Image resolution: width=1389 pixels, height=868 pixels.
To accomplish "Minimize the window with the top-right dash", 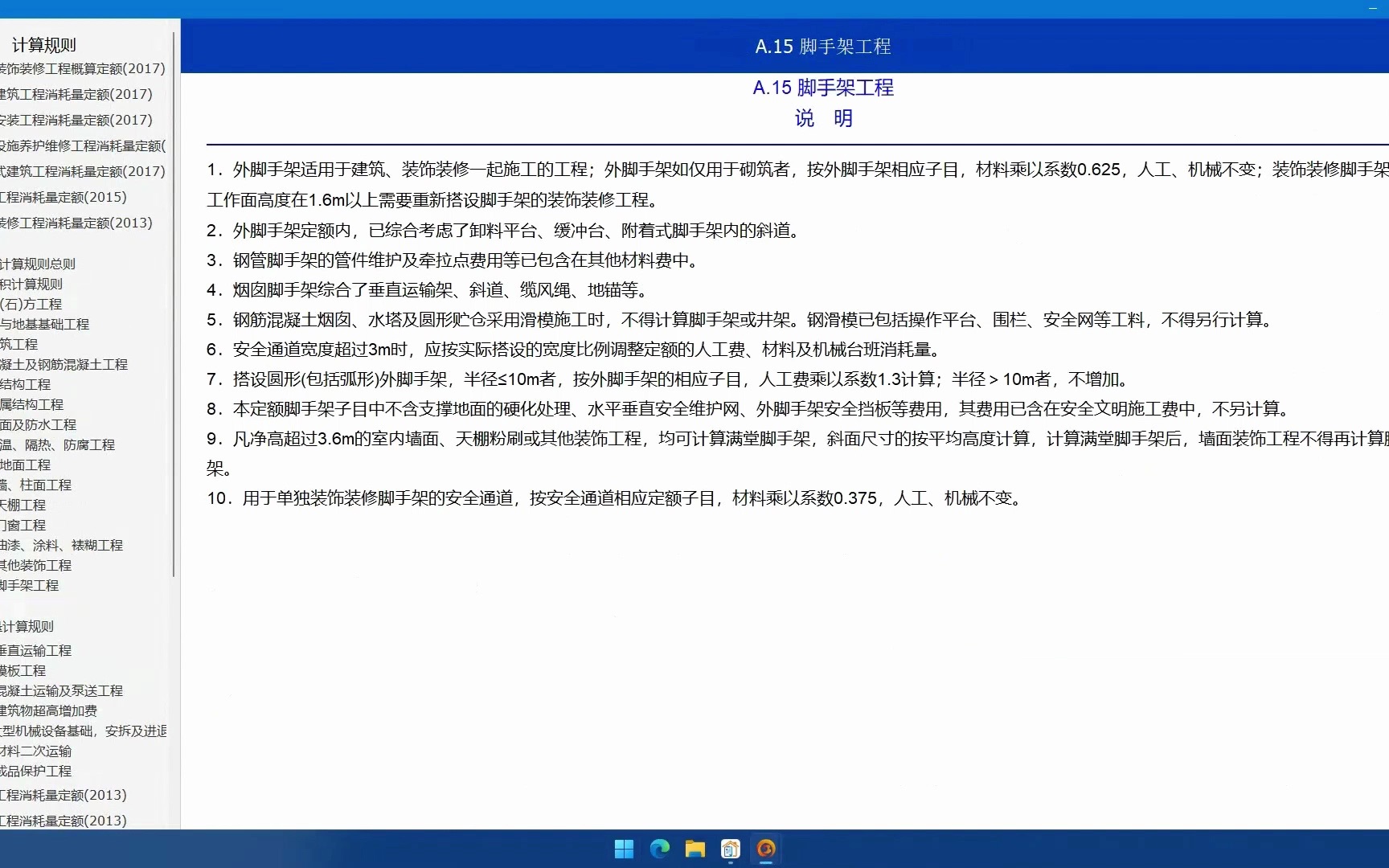I will click(x=1372, y=8).
